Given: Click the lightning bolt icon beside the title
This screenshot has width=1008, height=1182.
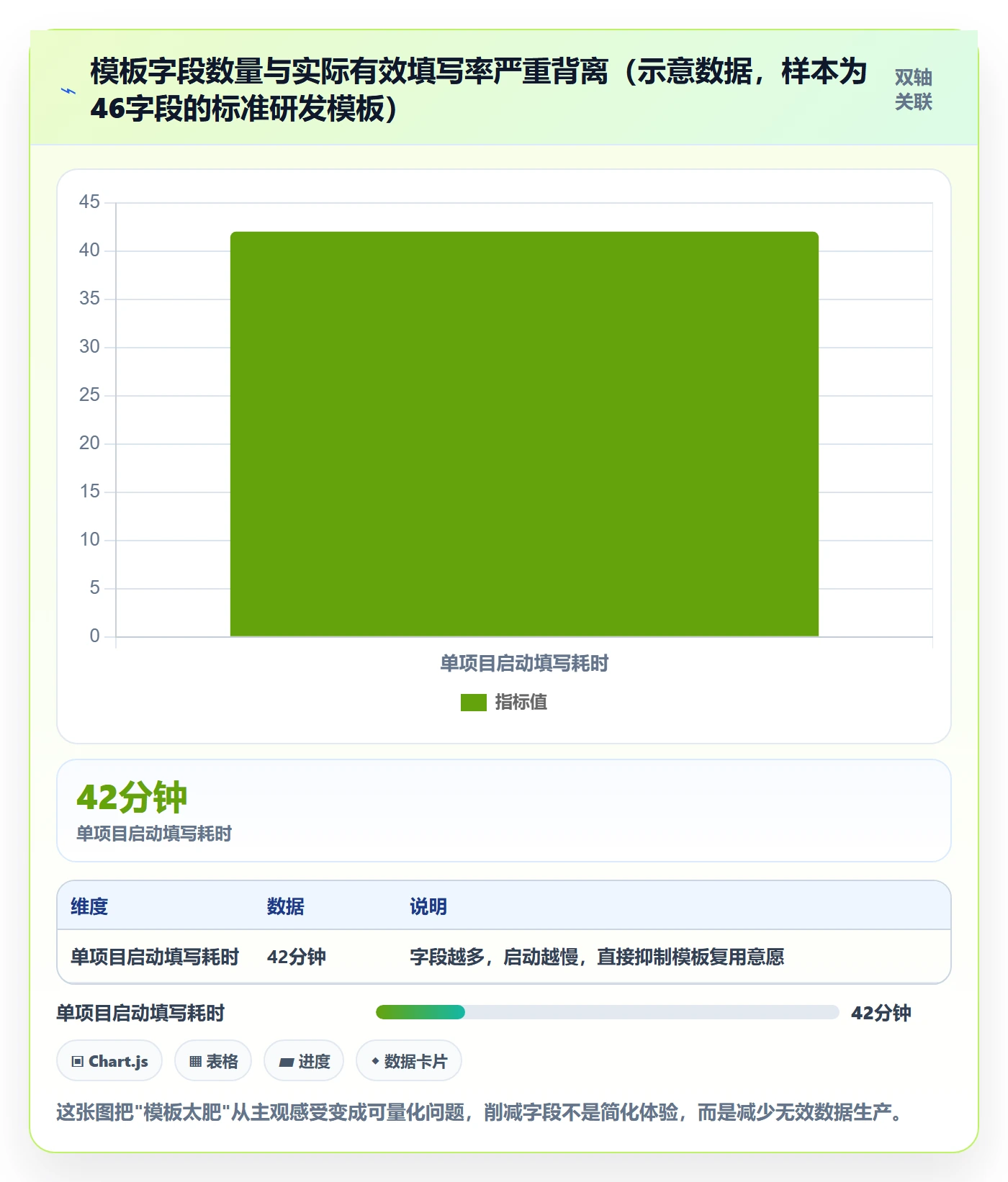Looking at the screenshot, I should (x=68, y=91).
